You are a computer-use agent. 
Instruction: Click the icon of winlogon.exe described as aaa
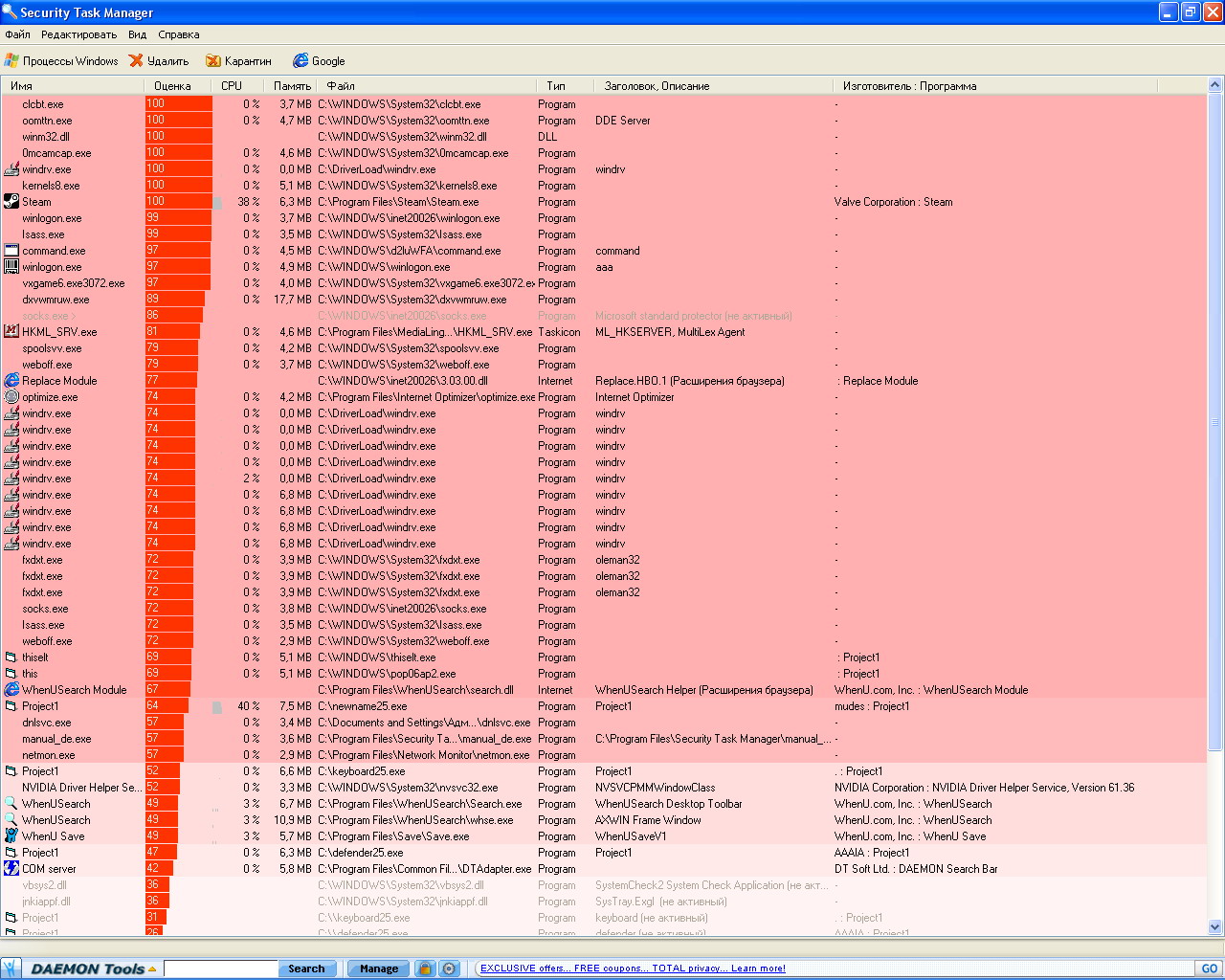[x=11, y=267]
